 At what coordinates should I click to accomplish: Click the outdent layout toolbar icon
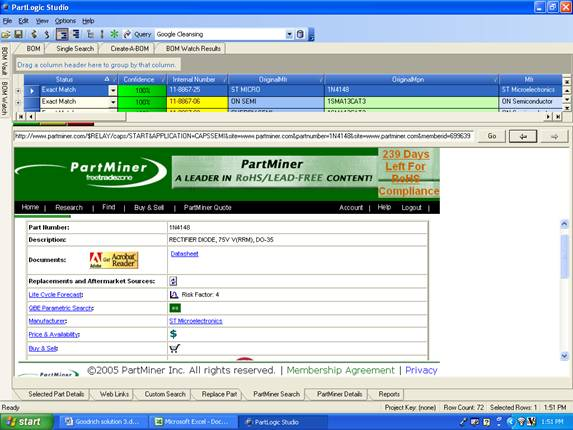[76, 34]
